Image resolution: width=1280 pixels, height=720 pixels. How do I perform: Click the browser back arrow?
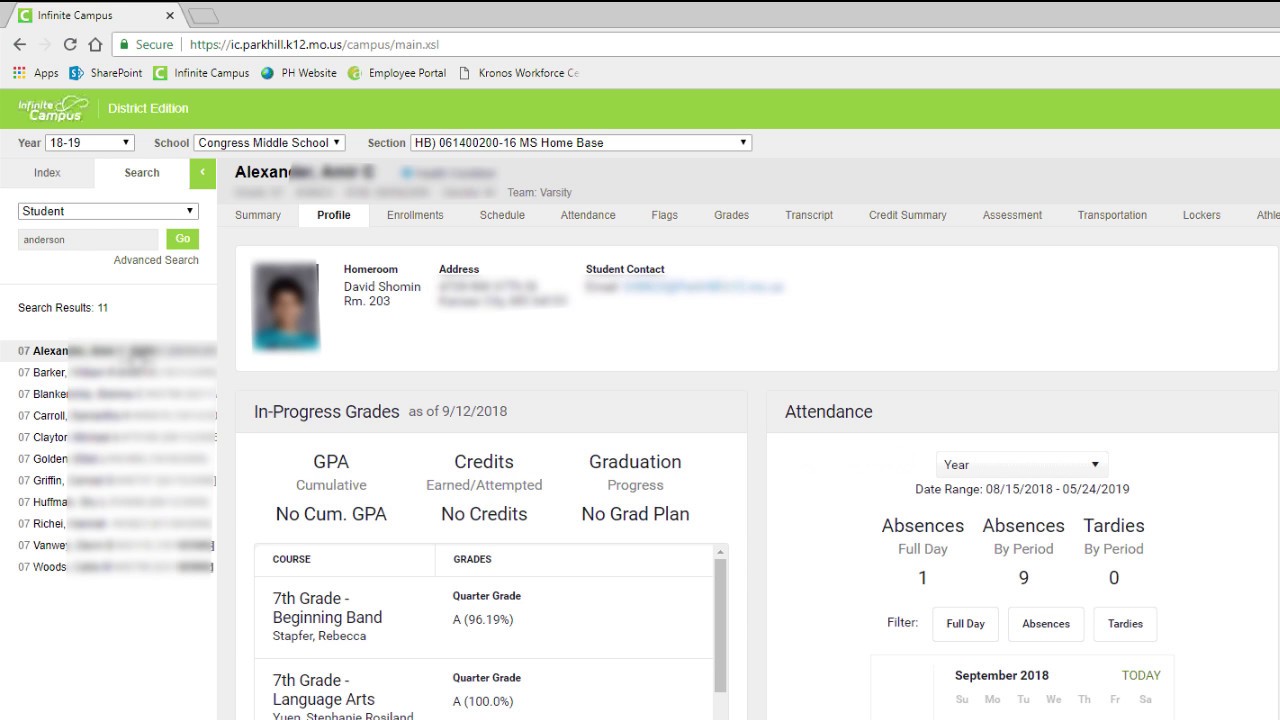point(20,44)
